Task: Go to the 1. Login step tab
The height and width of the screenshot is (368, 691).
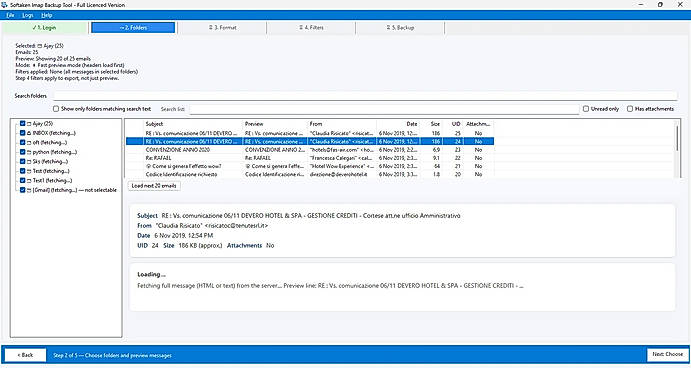Action: [45, 28]
